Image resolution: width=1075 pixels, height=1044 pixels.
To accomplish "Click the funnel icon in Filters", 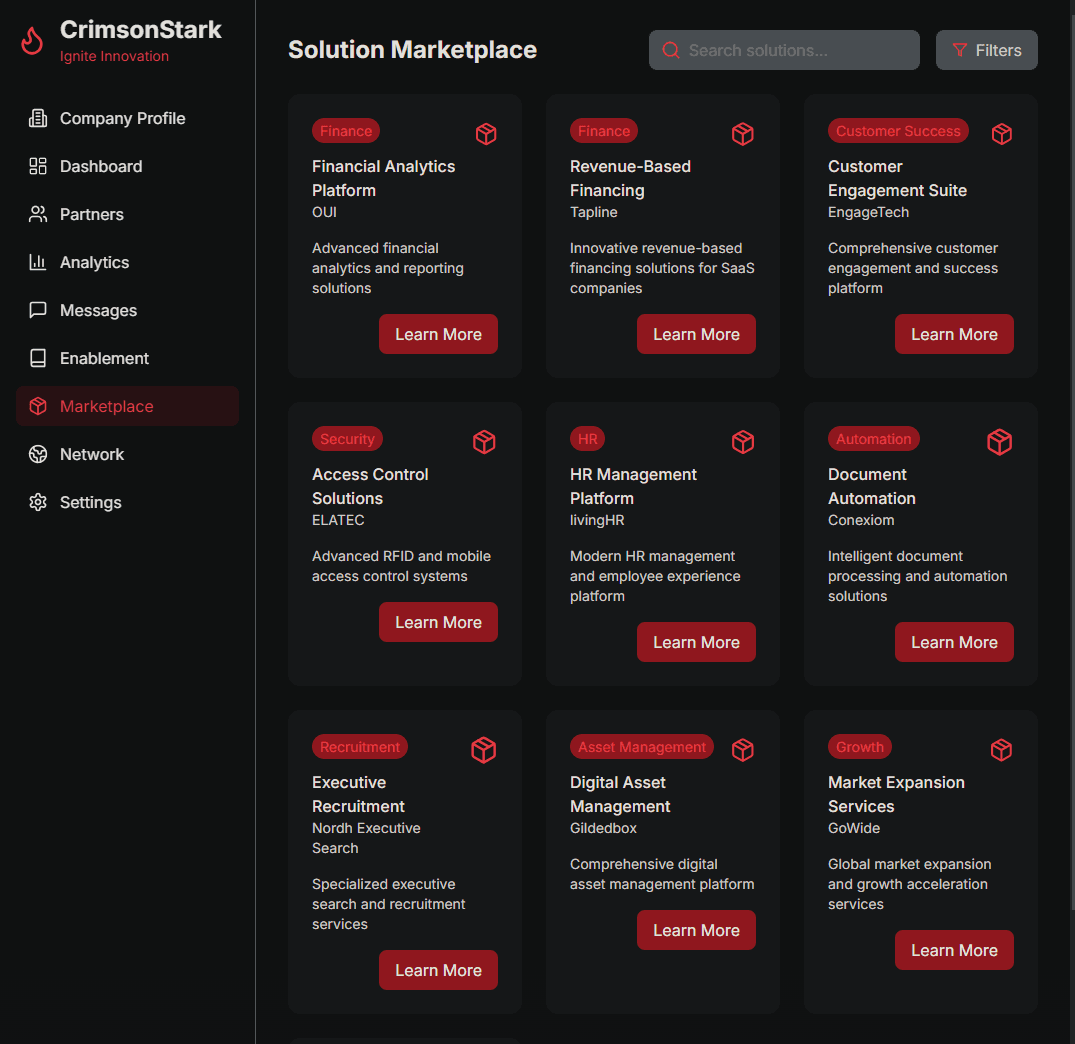I will point(960,50).
